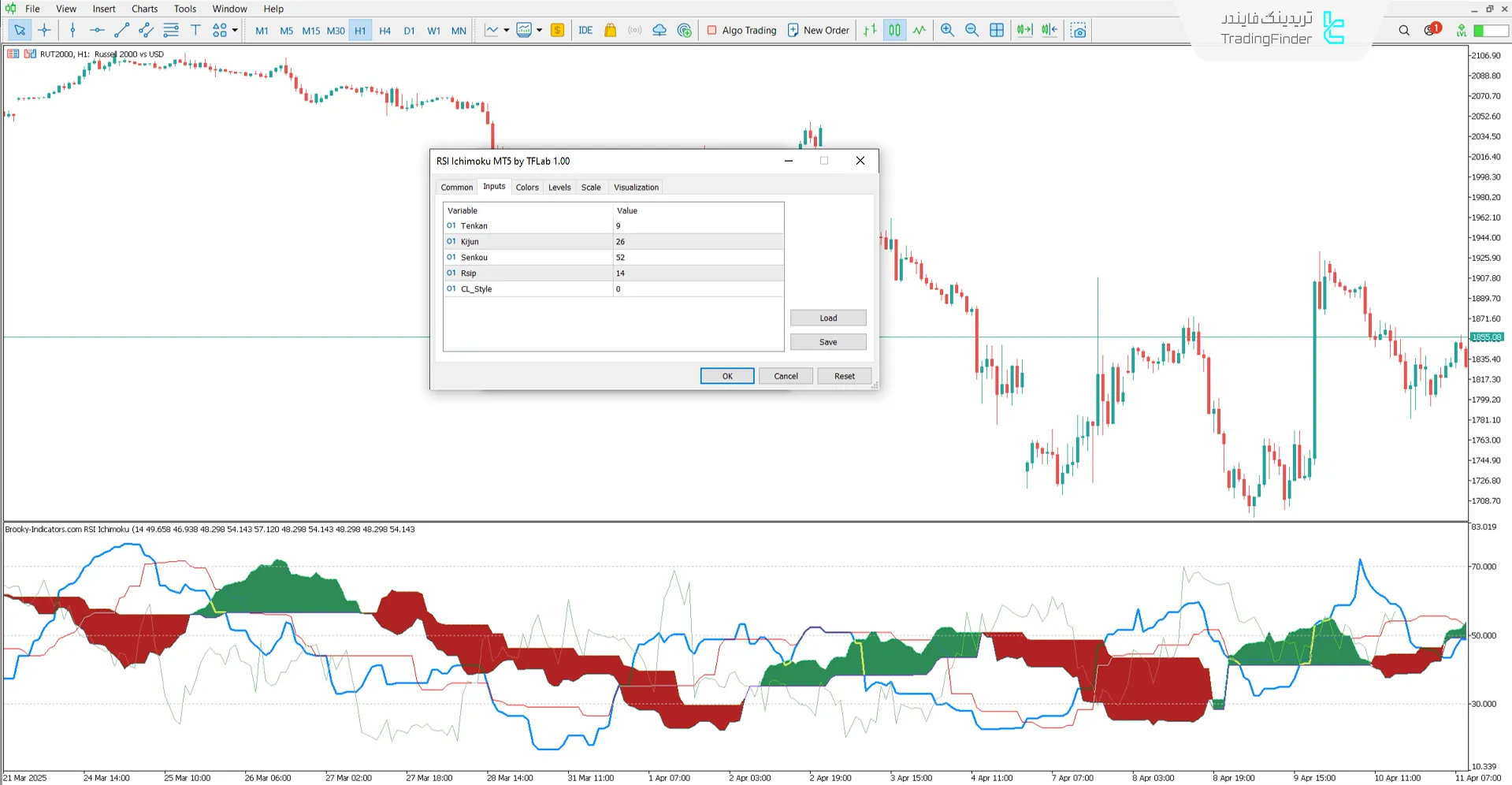Select the Crosshair tool
Screen dimensions: 1512x785
[x=44, y=30]
